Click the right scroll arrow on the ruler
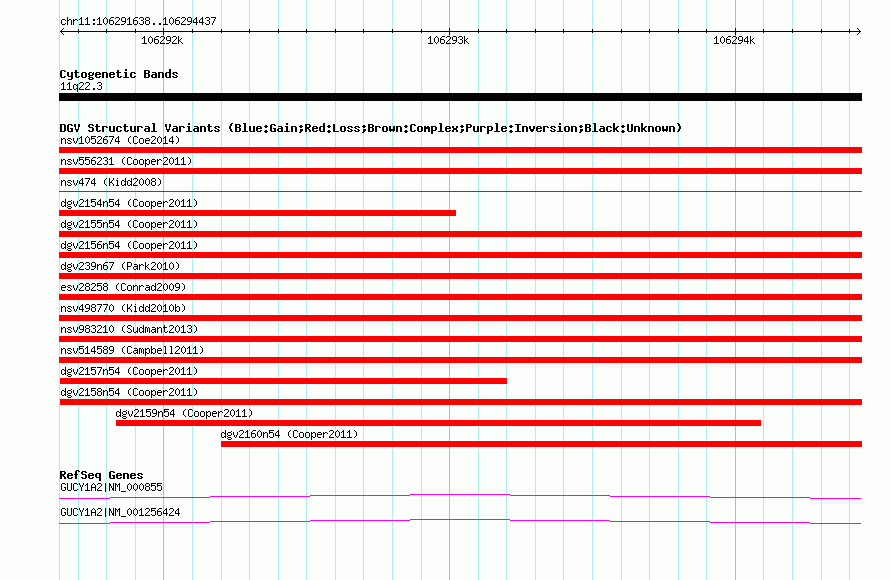This screenshot has height=580, width=890. [858, 31]
